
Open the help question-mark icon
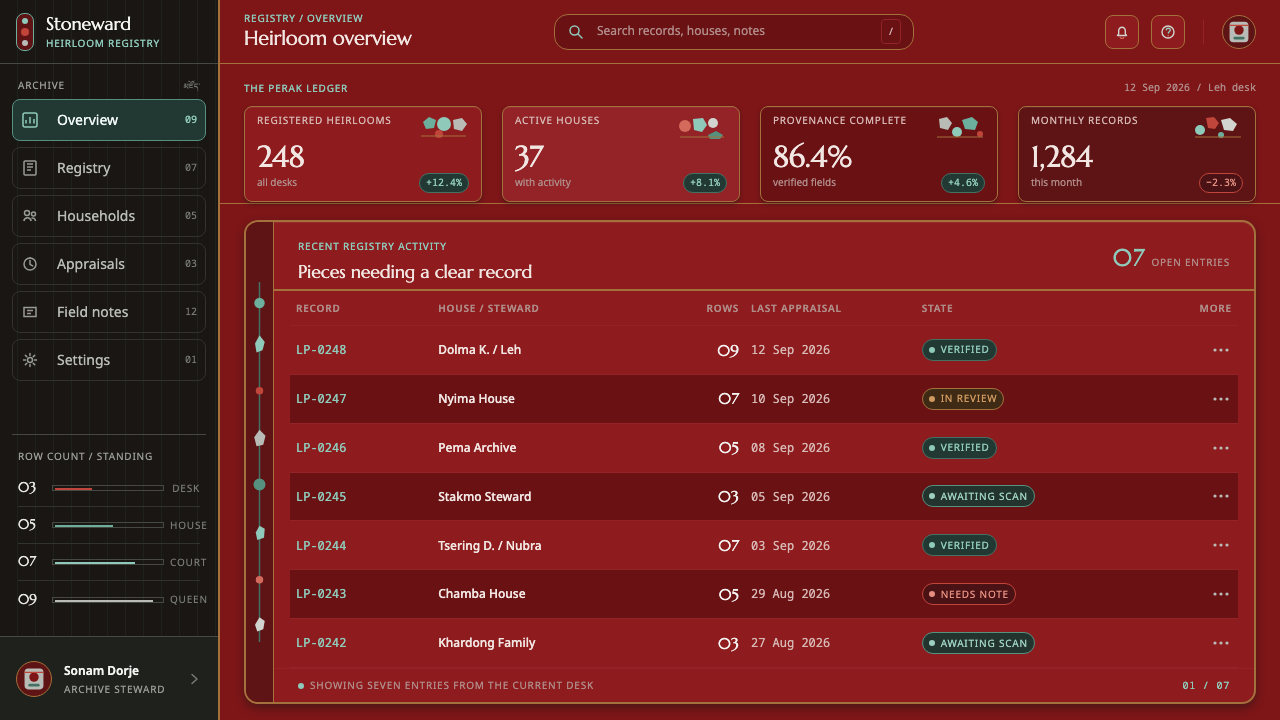pyautogui.click(x=1168, y=32)
